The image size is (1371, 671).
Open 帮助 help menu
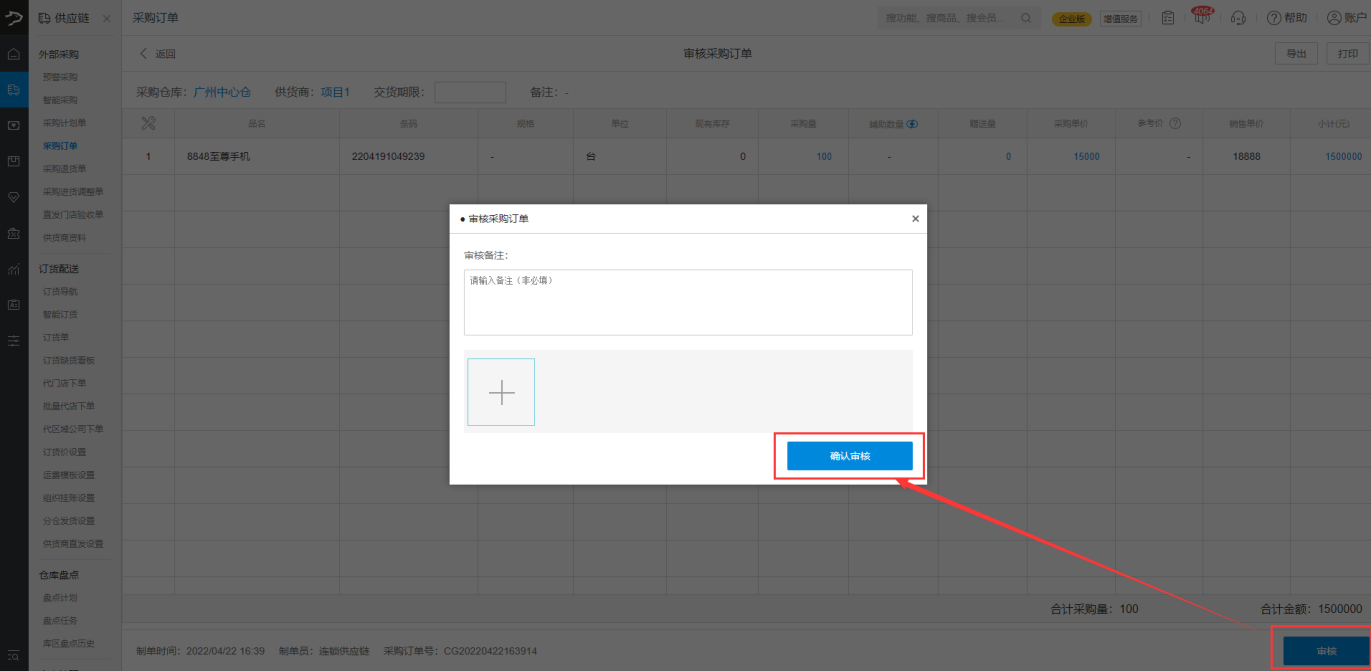pyautogui.click(x=1286, y=18)
